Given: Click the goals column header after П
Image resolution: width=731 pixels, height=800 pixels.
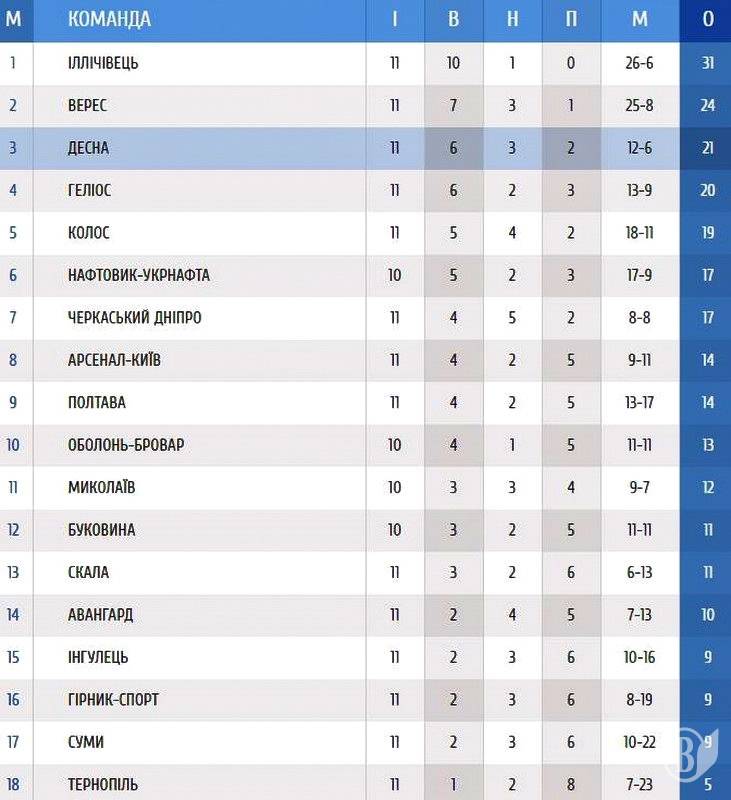Looking at the screenshot, I should pos(640,19).
